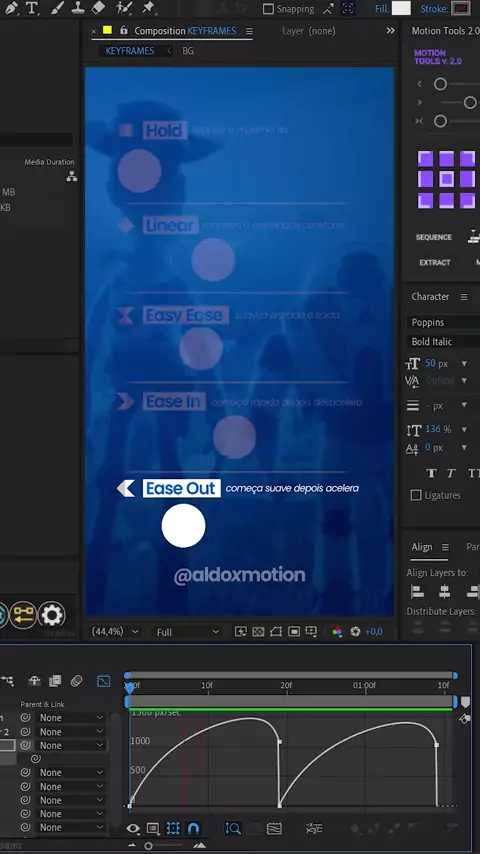The height and width of the screenshot is (854, 480).
Task: Click the Toggle Transparency Grid icon
Action: coord(258,632)
